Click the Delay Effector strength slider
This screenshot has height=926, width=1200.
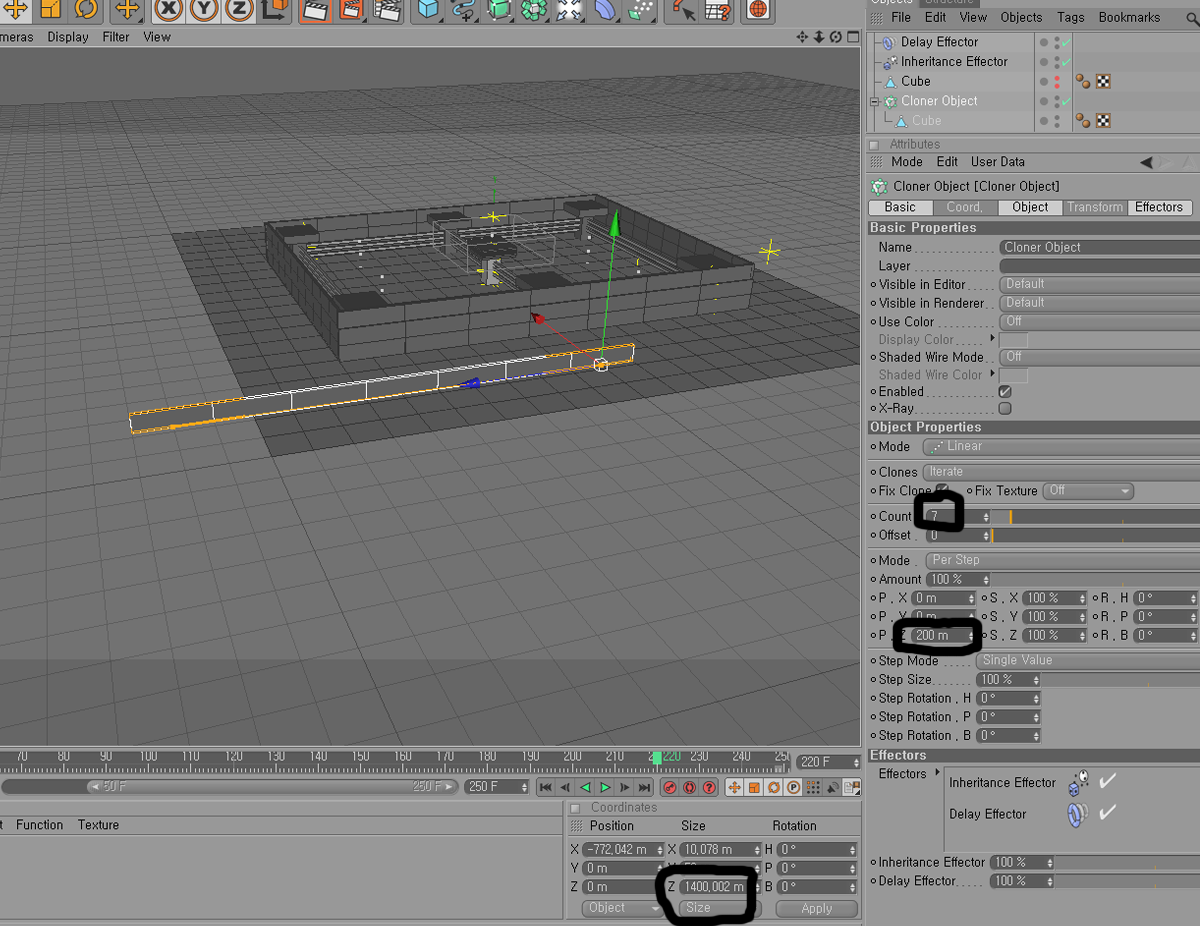[1128, 881]
